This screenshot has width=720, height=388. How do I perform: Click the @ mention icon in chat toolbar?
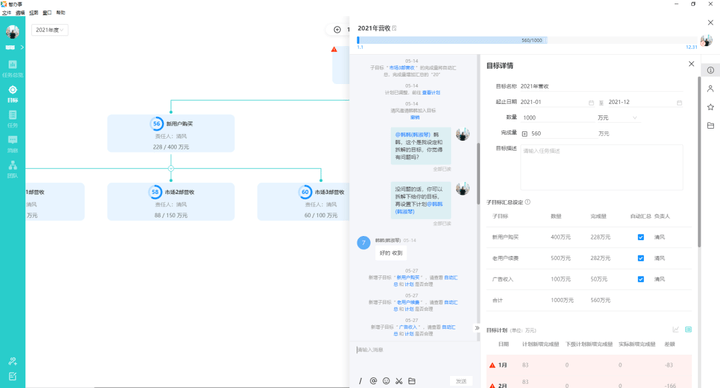click(x=373, y=381)
